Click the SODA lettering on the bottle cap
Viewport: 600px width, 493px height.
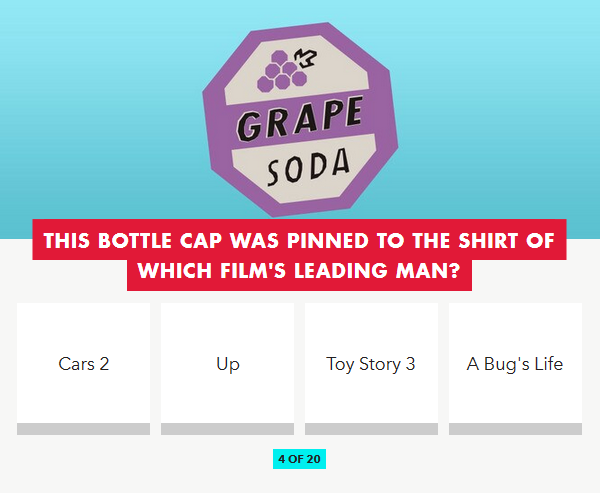tap(308, 167)
